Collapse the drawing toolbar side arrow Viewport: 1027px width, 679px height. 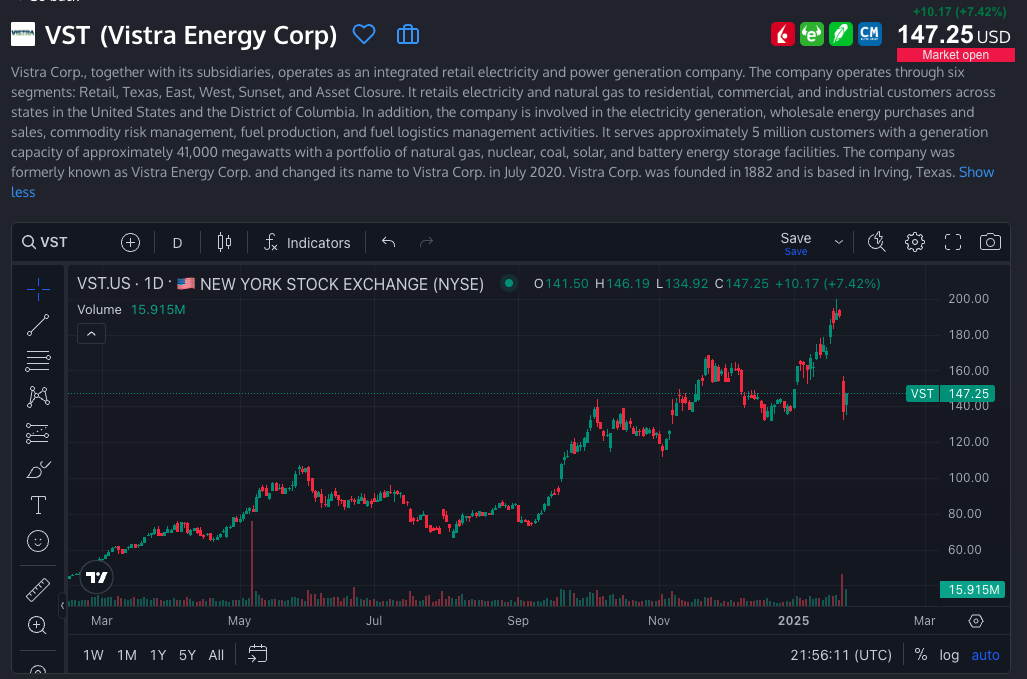[62, 606]
